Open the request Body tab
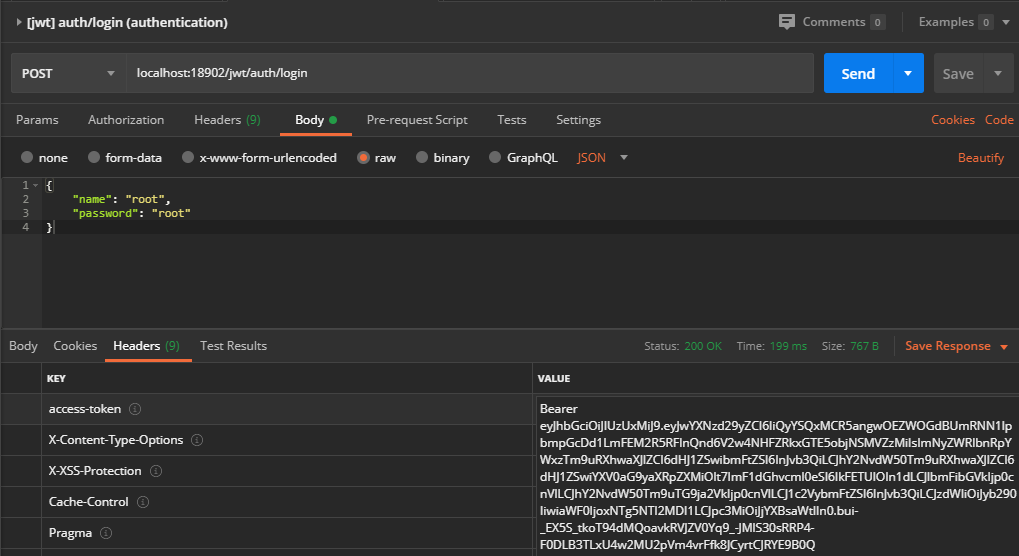Image resolution: width=1019 pixels, height=556 pixels. (316, 120)
